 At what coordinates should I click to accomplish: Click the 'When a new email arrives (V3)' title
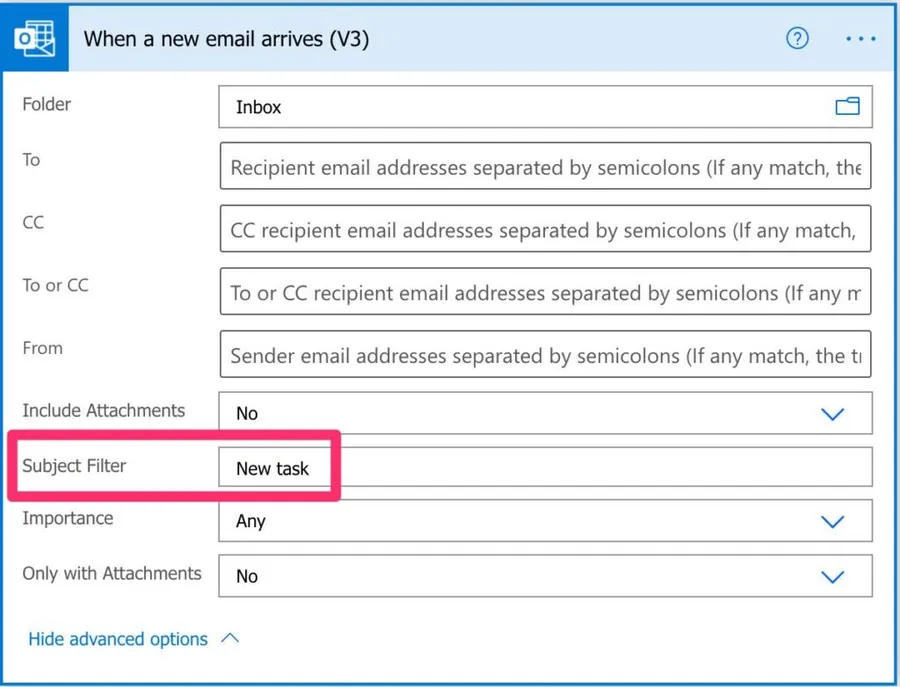227,39
